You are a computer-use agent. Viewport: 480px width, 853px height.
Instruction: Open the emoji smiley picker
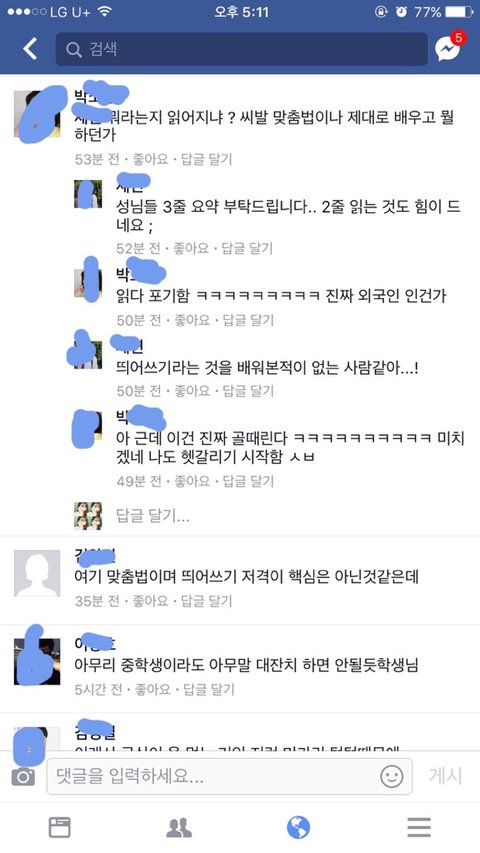point(391,776)
